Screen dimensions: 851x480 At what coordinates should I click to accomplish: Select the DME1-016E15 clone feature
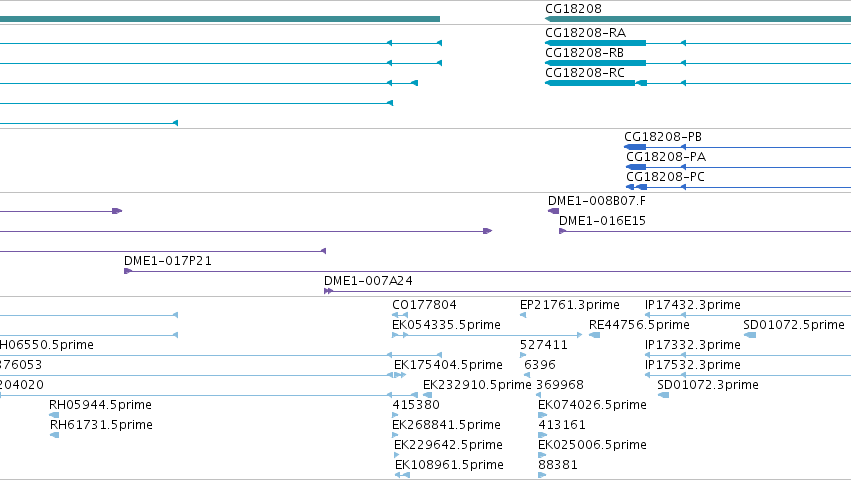[705, 231]
